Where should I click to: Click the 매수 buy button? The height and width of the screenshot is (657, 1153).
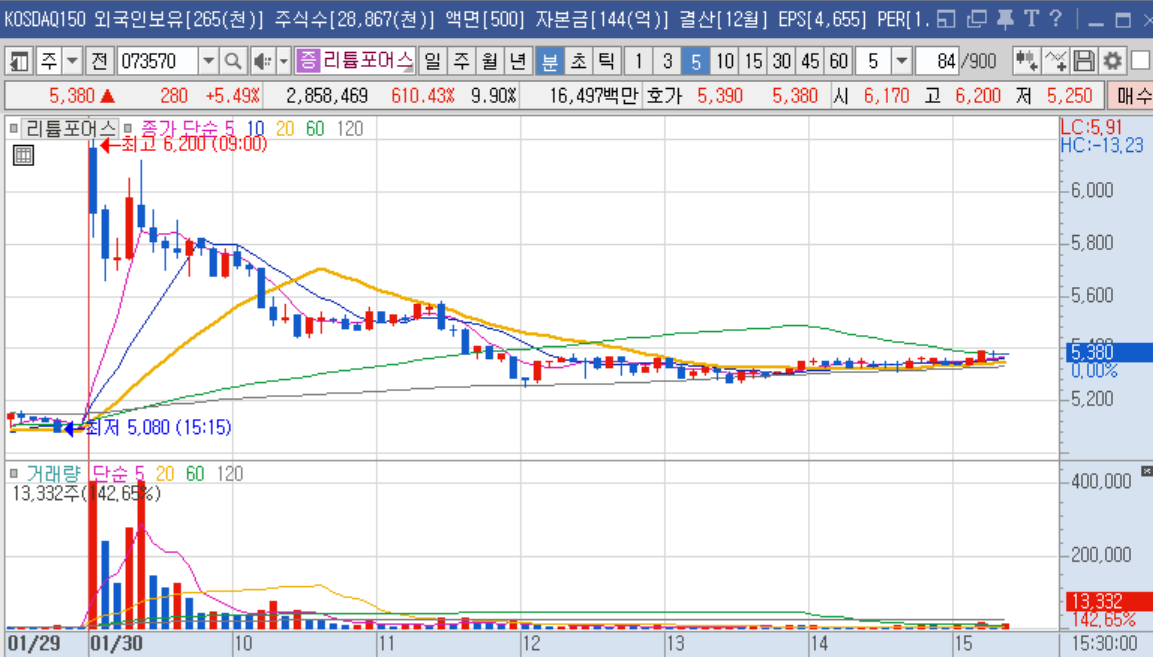(x=1131, y=96)
